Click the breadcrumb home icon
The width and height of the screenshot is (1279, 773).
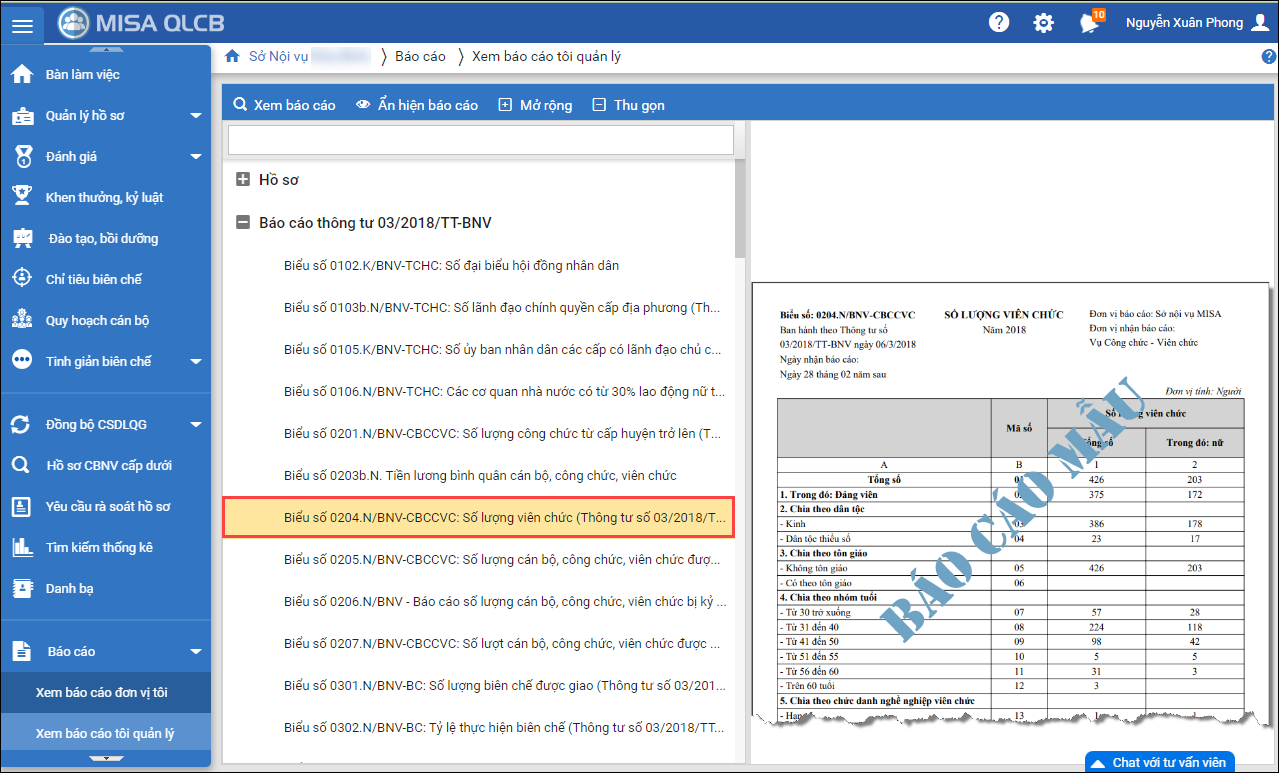232,56
